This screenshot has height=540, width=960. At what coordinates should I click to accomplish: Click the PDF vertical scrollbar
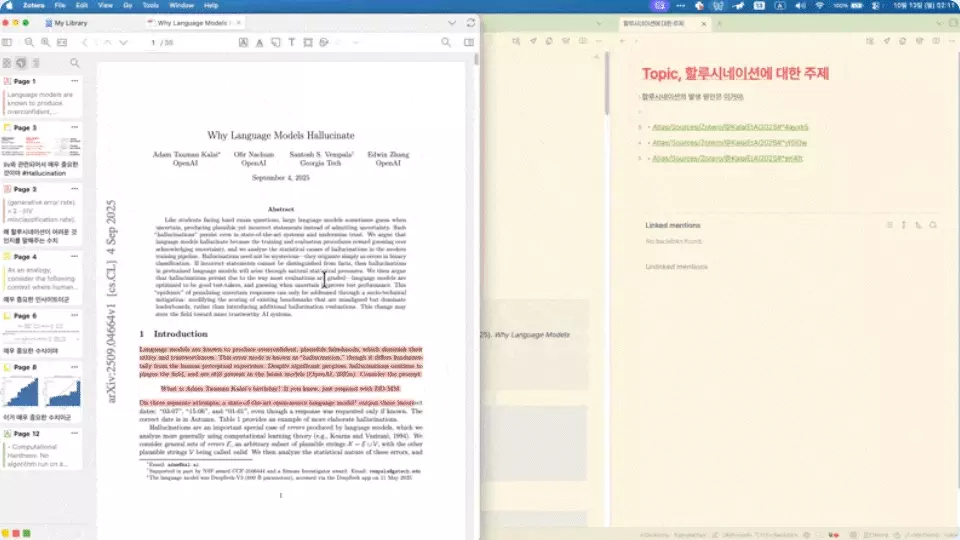click(x=476, y=59)
